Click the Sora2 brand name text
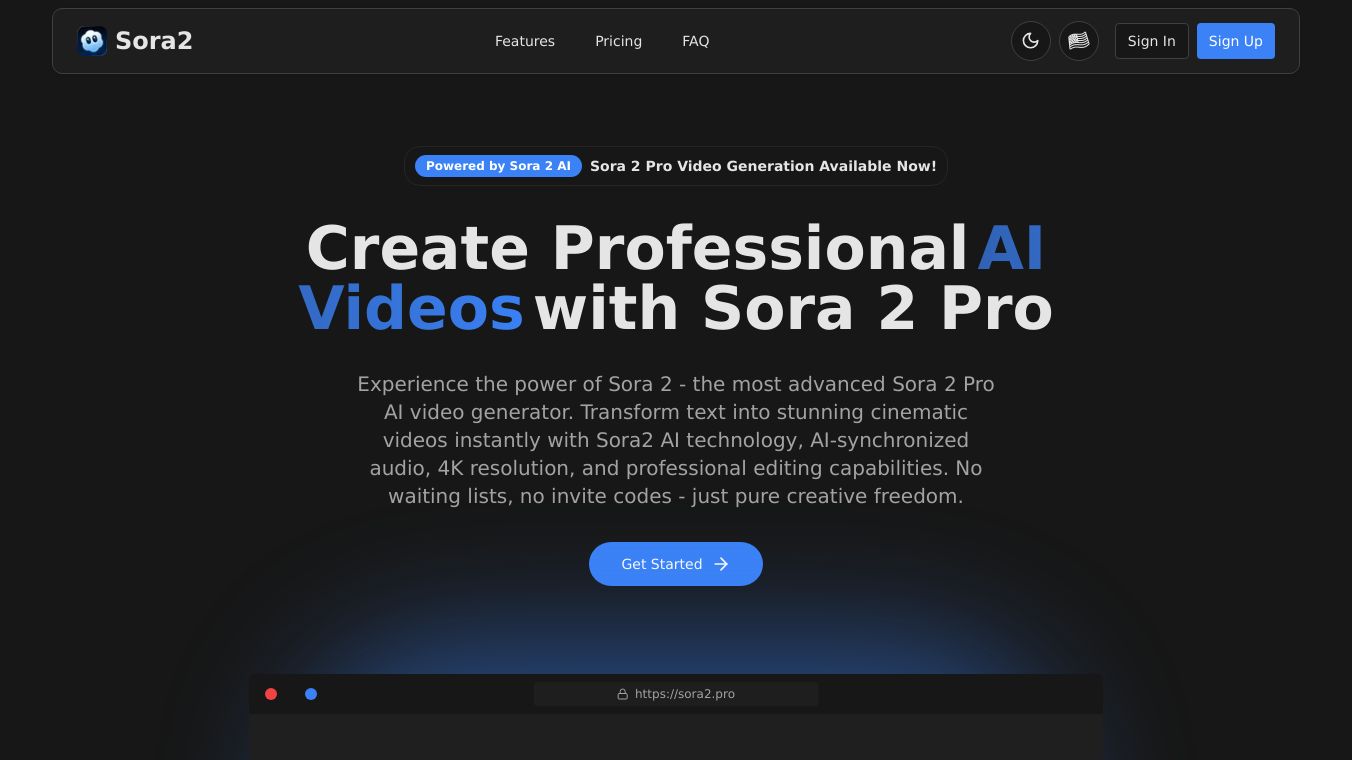1352x760 pixels. pos(154,41)
